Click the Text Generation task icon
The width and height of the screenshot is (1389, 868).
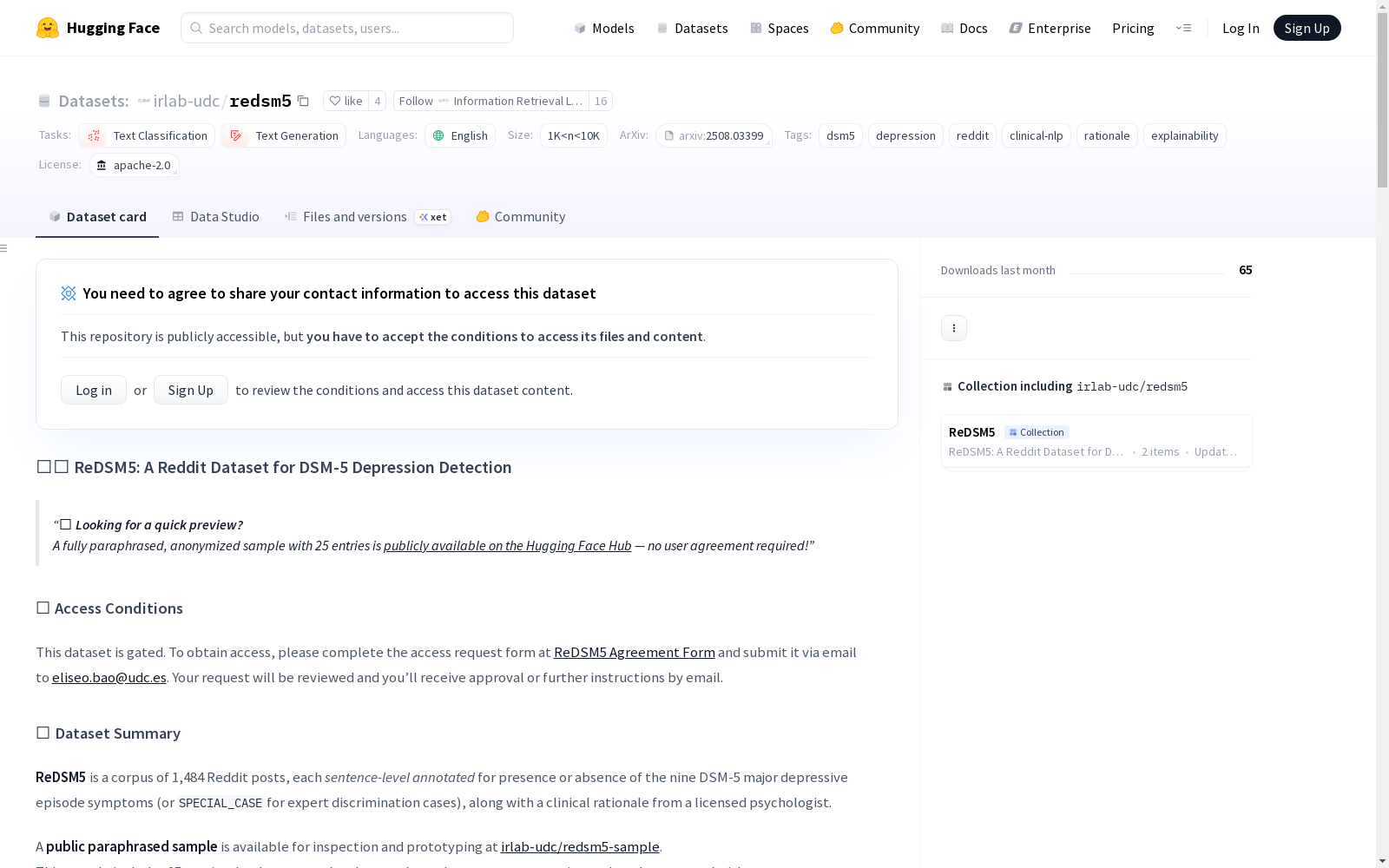pos(235,135)
